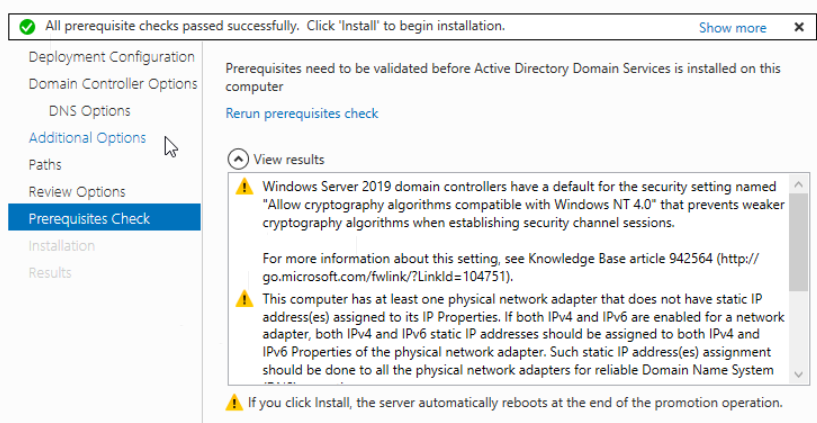This screenshot has width=817, height=423.
Task: Click the Windows Server 2019 warning text
Action: [x=520, y=203]
